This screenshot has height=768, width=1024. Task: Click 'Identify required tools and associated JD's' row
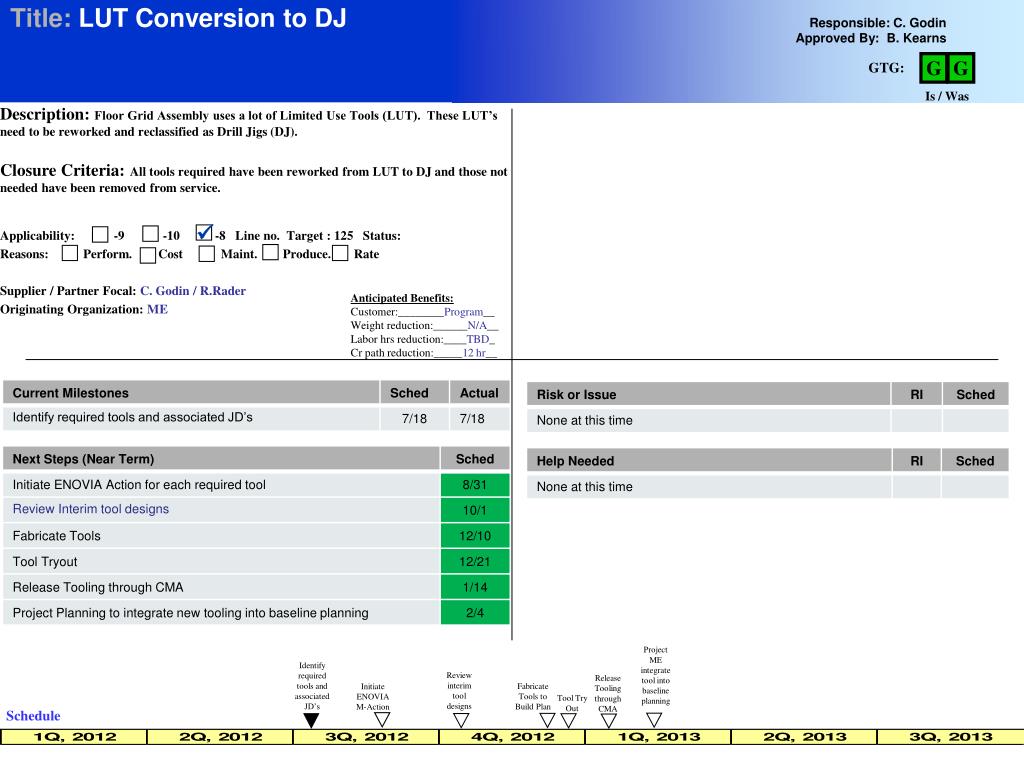tap(191, 417)
